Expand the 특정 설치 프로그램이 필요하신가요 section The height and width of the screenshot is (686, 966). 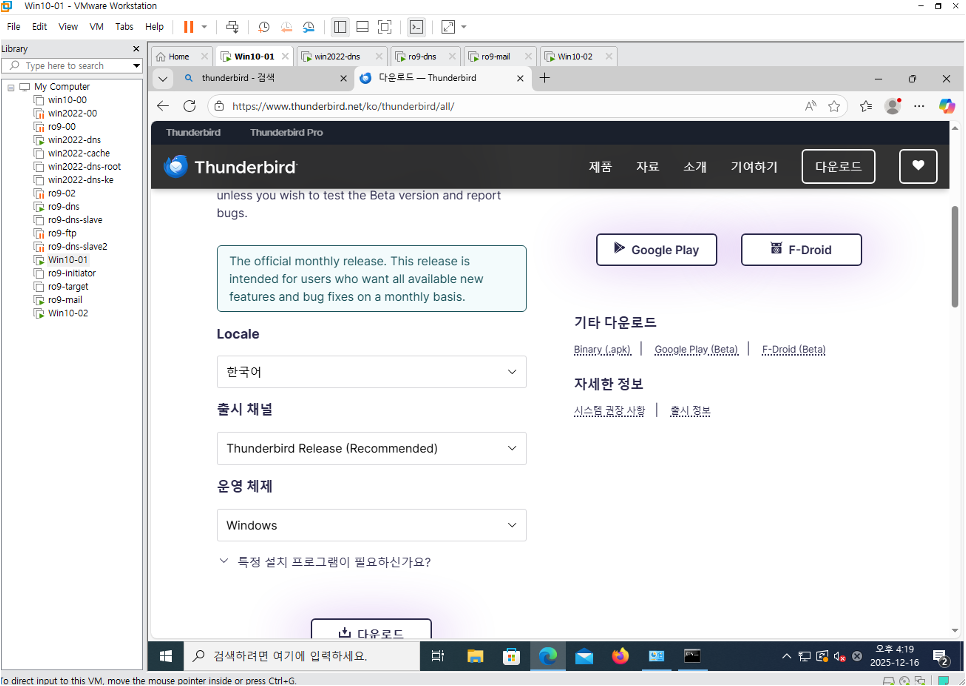coord(325,562)
